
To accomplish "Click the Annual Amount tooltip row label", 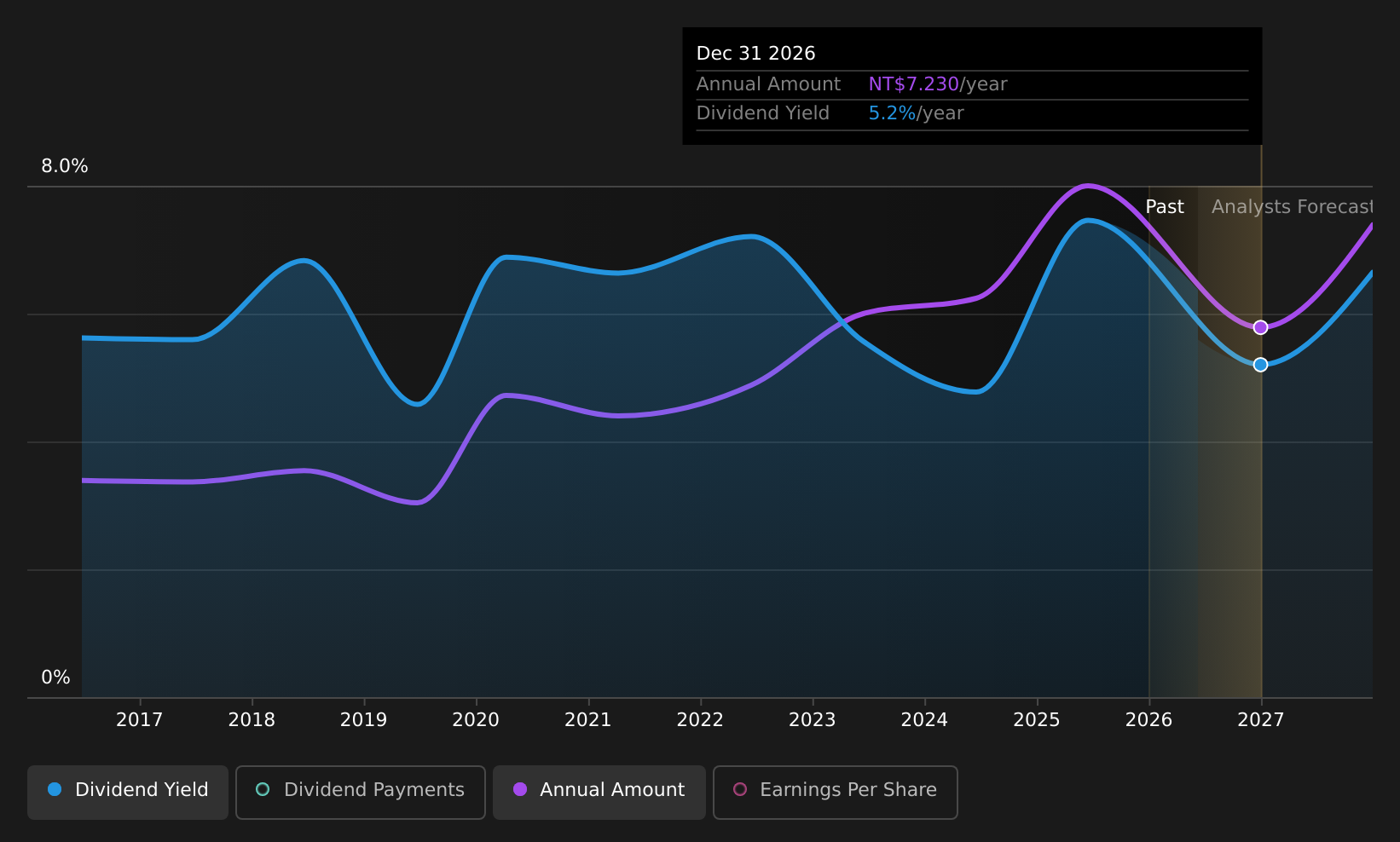I will coord(768,84).
